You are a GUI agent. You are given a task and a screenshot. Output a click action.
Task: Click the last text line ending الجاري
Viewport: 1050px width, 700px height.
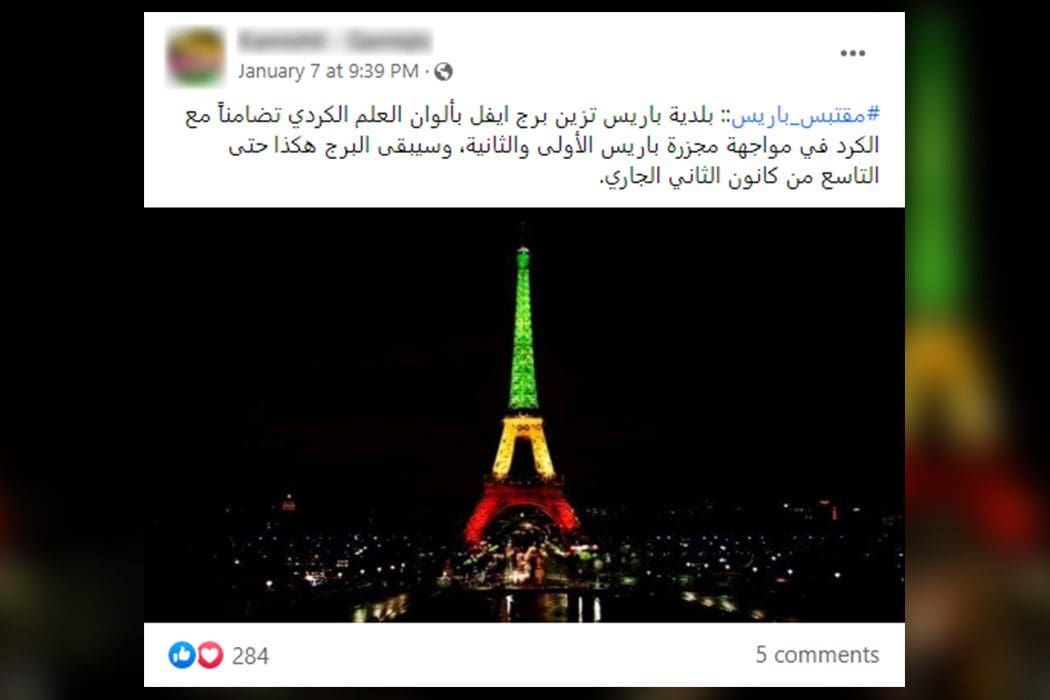coord(739,177)
